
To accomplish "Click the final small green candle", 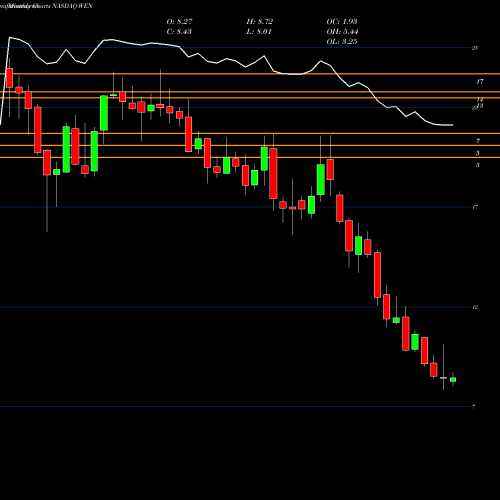I will point(453,379).
